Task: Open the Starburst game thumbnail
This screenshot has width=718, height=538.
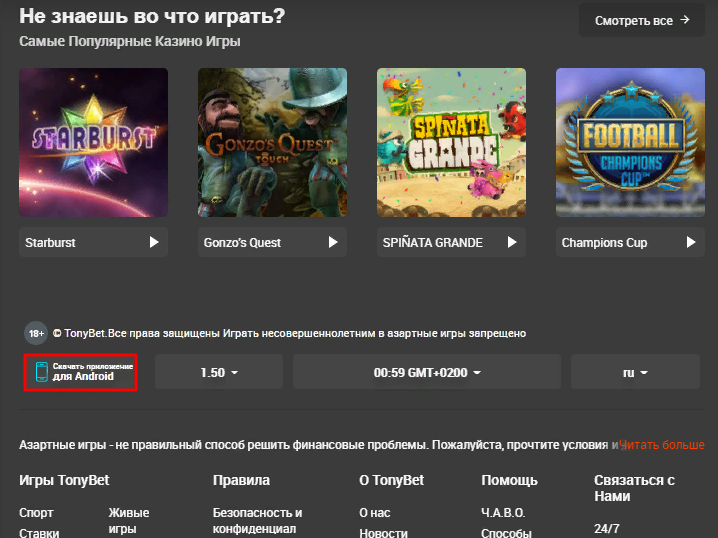Action: [93, 142]
